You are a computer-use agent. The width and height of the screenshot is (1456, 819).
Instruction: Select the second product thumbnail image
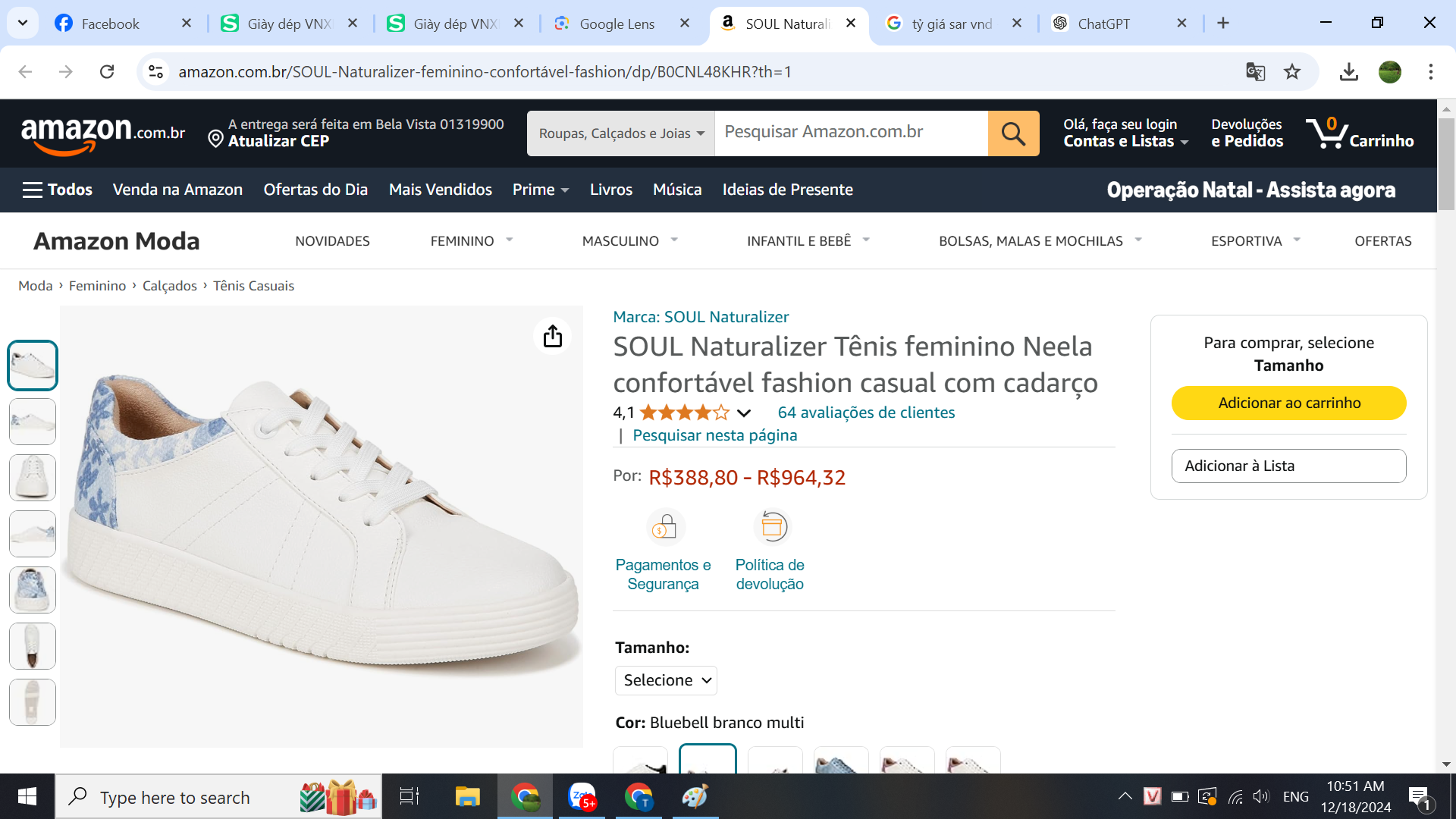(33, 422)
